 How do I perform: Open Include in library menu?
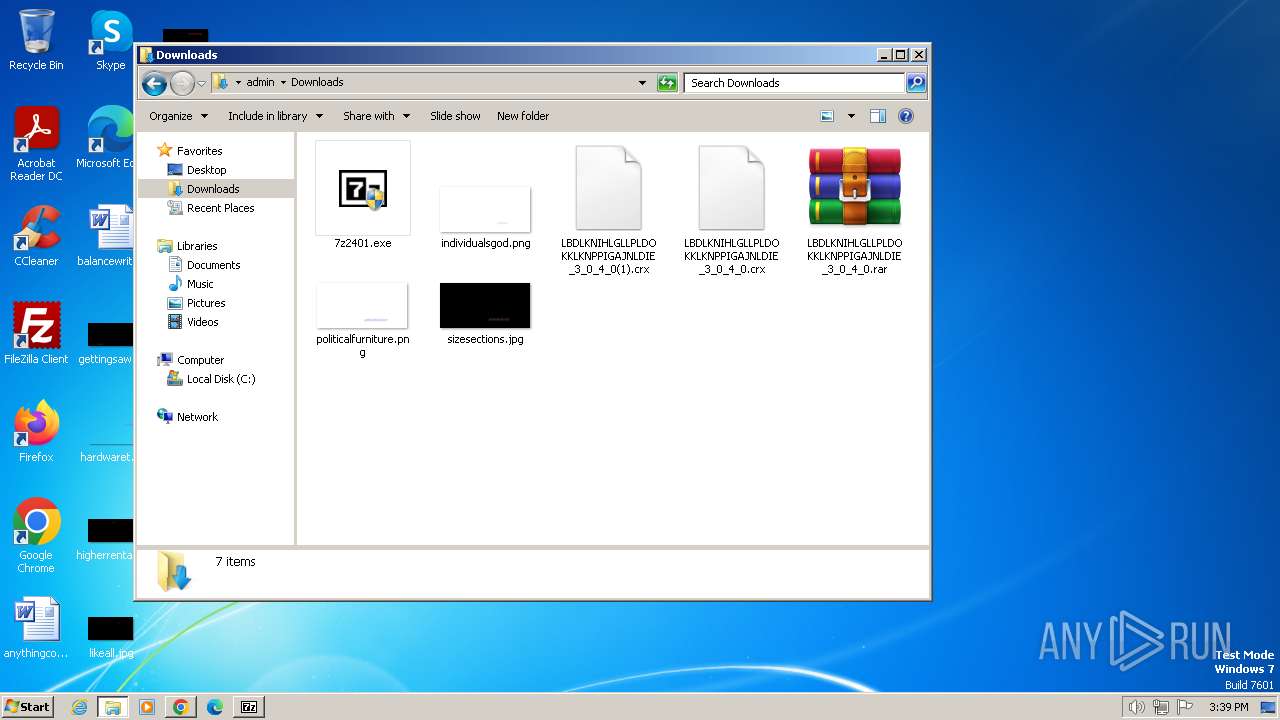274,116
